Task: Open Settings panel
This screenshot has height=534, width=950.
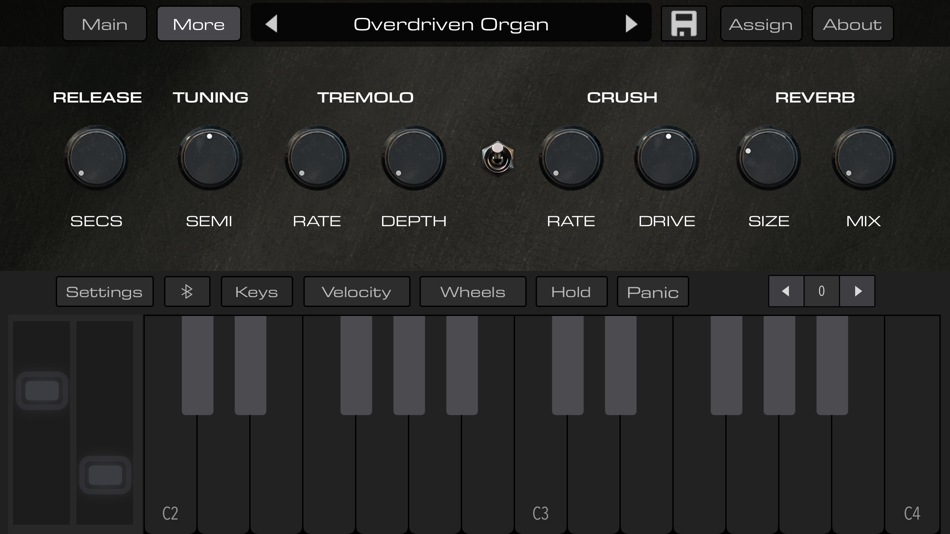Action: tap(104, 292)
